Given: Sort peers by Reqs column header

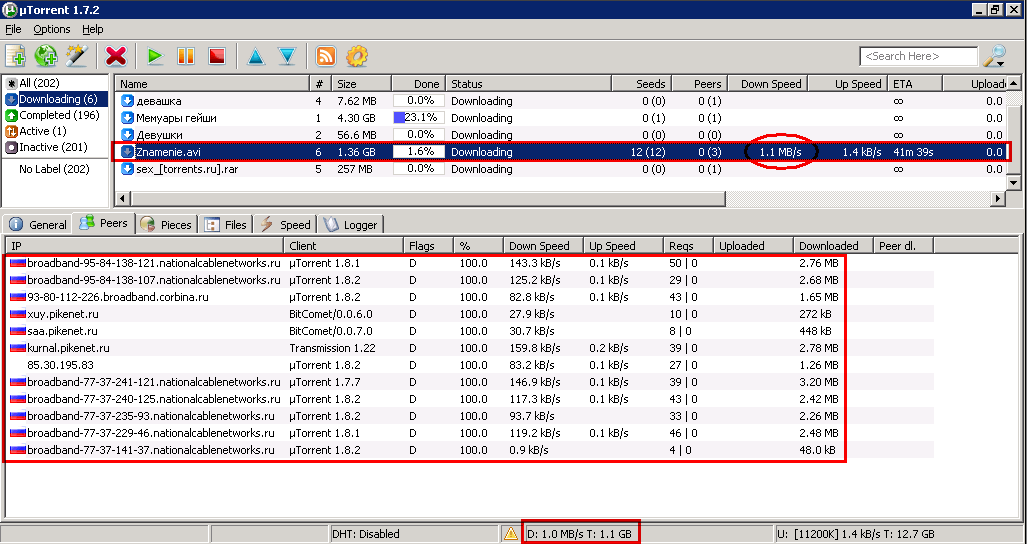Looking at the screenshot, I should [x=688, y=246].
